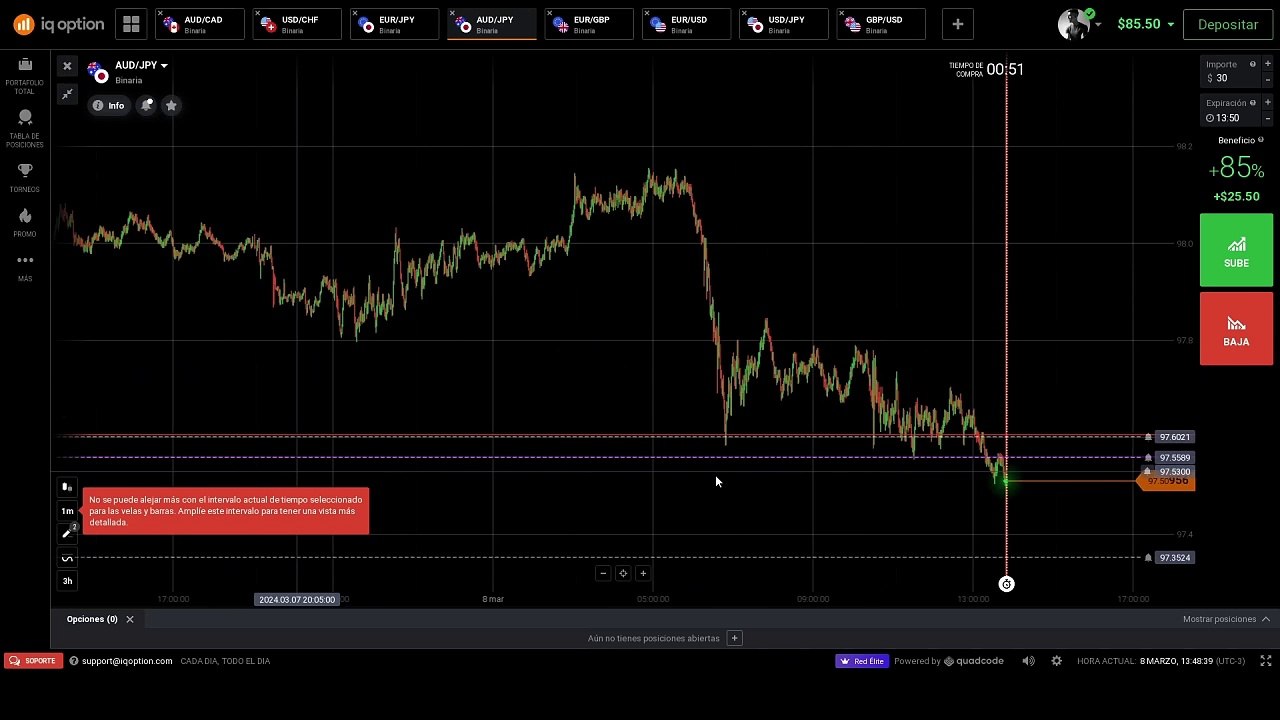Viewport: 1280px width, 720px height.
Task: Click the green SUBE button
Action: pos(1236,250)
